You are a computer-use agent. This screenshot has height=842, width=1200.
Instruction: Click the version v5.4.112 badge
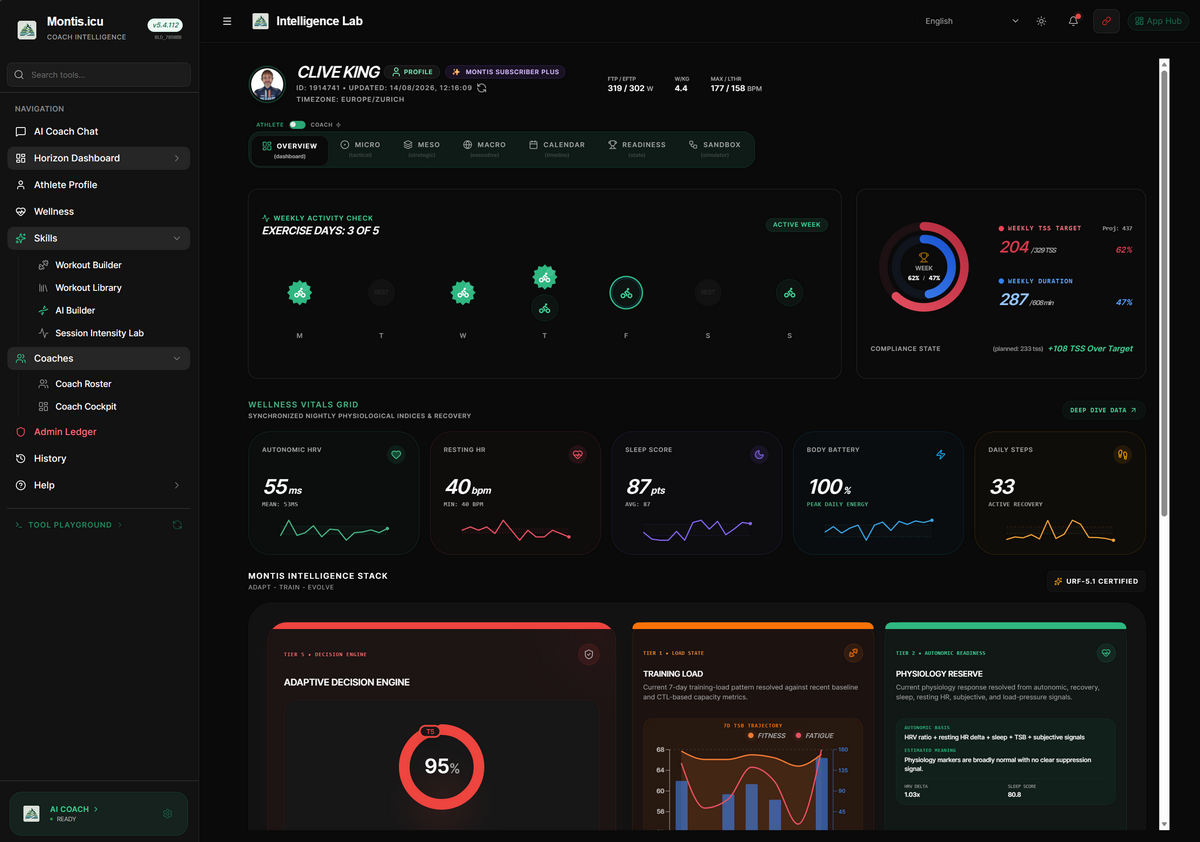click(x=165, y=25)
